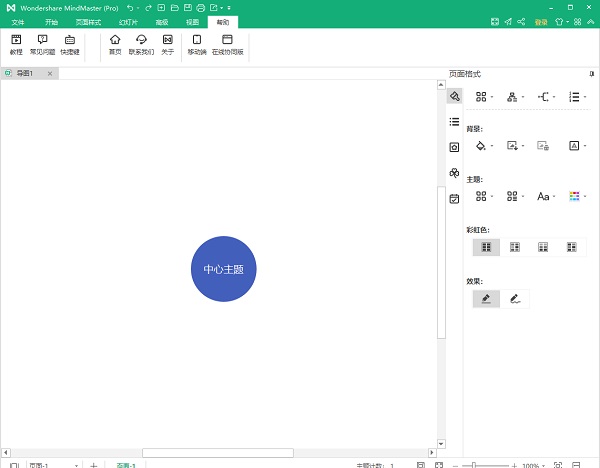The image size is (600, 468).
Task: Open the task calendar side panel icon
Action: coord(454,199)
